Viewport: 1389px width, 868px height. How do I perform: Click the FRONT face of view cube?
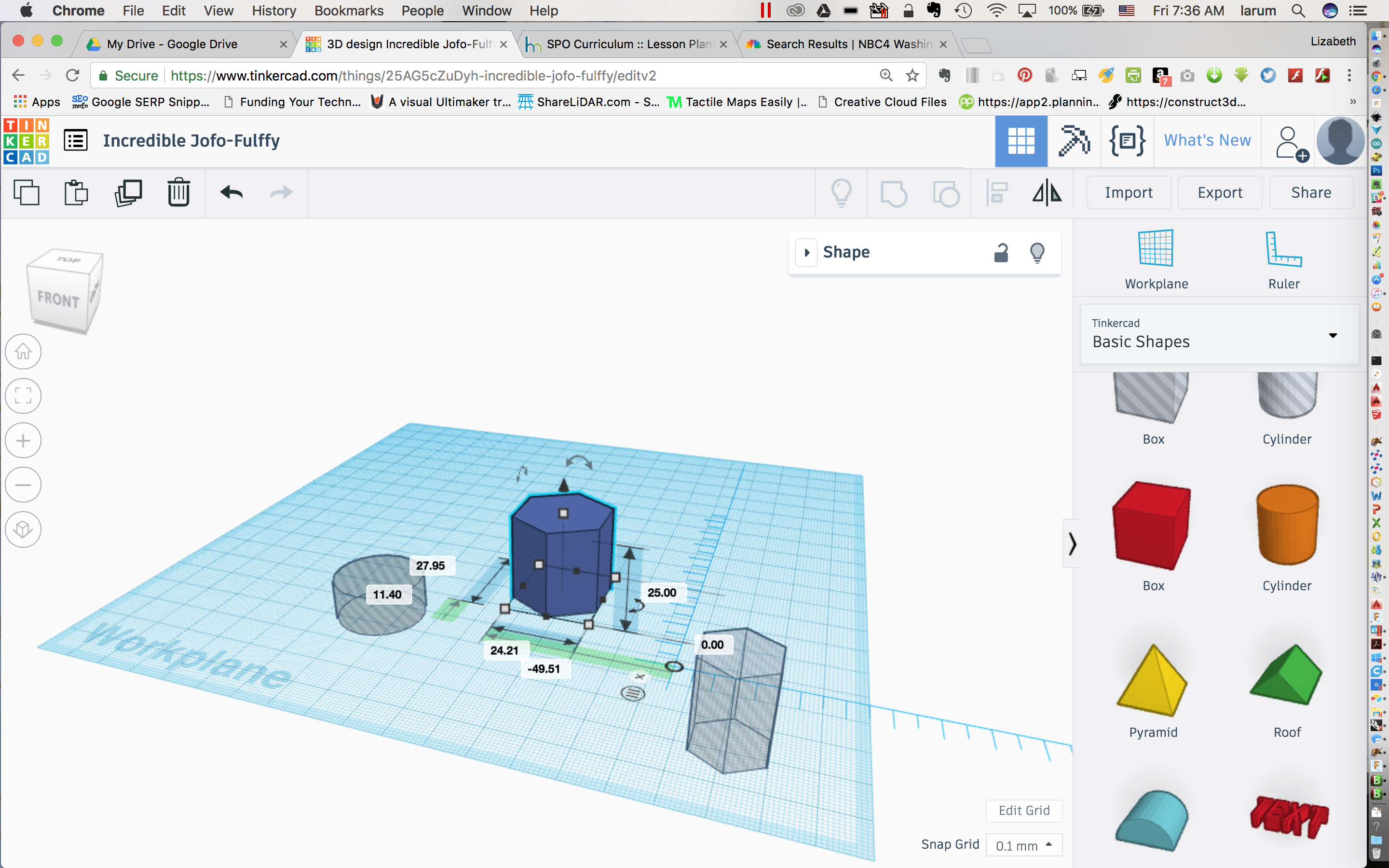click(x=57, y=299)
